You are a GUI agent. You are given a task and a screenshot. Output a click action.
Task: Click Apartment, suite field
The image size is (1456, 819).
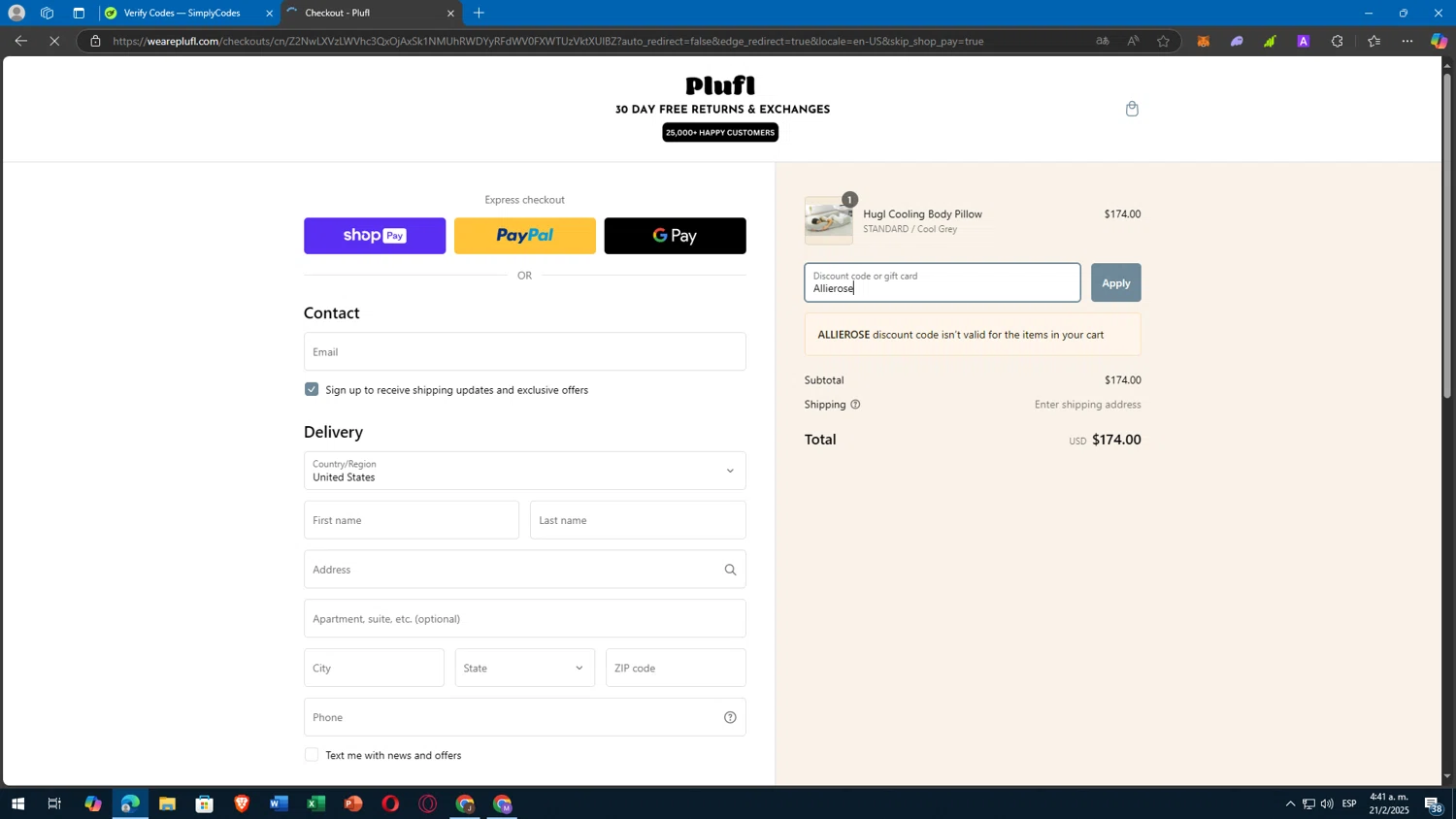pos(525,619)
